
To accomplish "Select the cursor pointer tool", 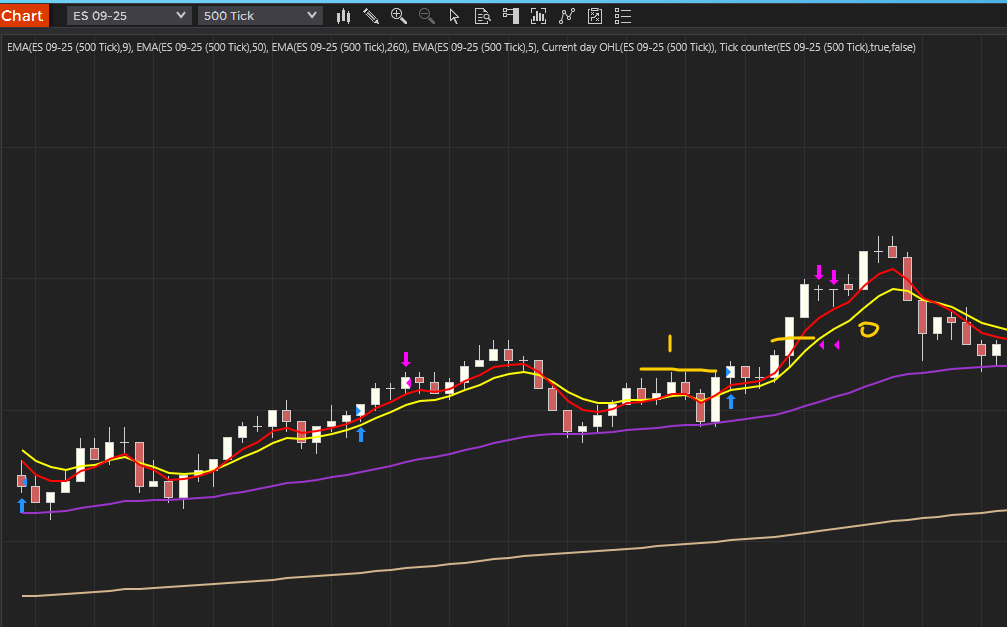I will (454, 16).
